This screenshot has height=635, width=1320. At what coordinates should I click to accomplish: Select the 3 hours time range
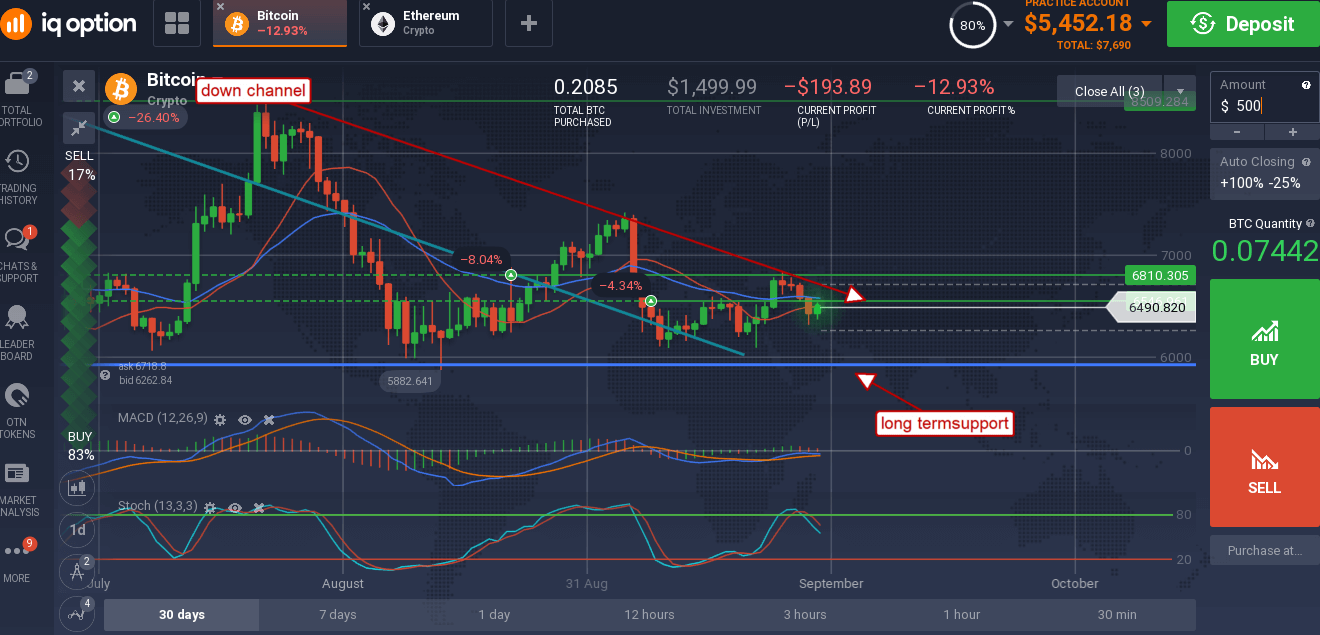805,614
